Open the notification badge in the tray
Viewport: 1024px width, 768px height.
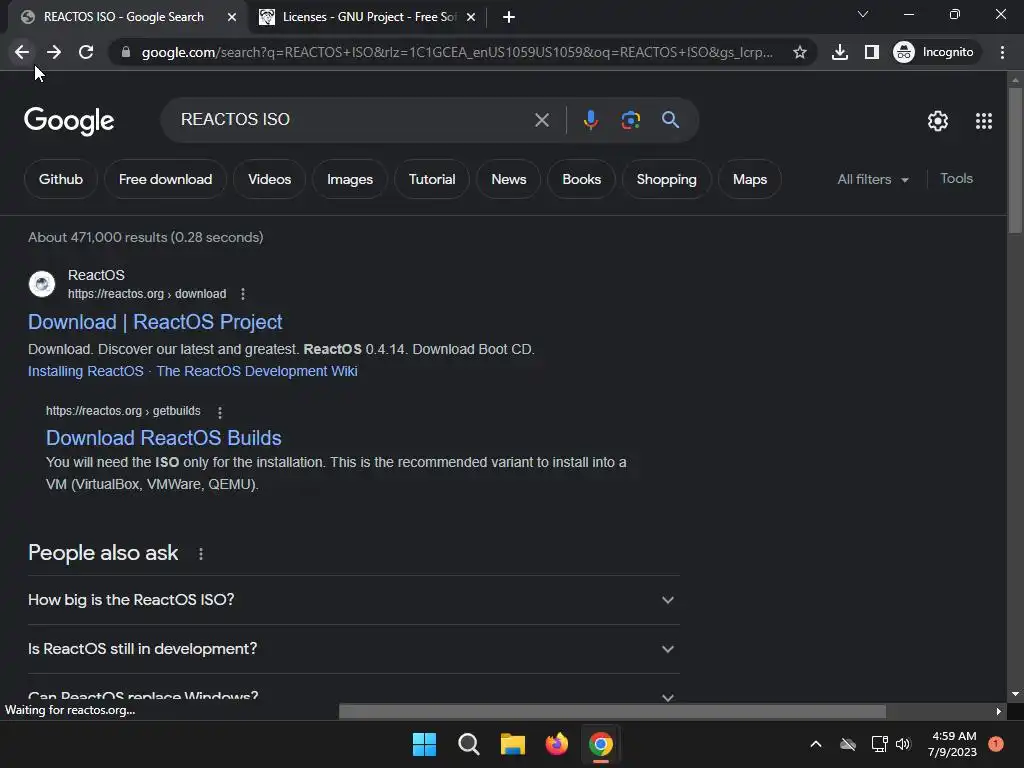point(996,744)
